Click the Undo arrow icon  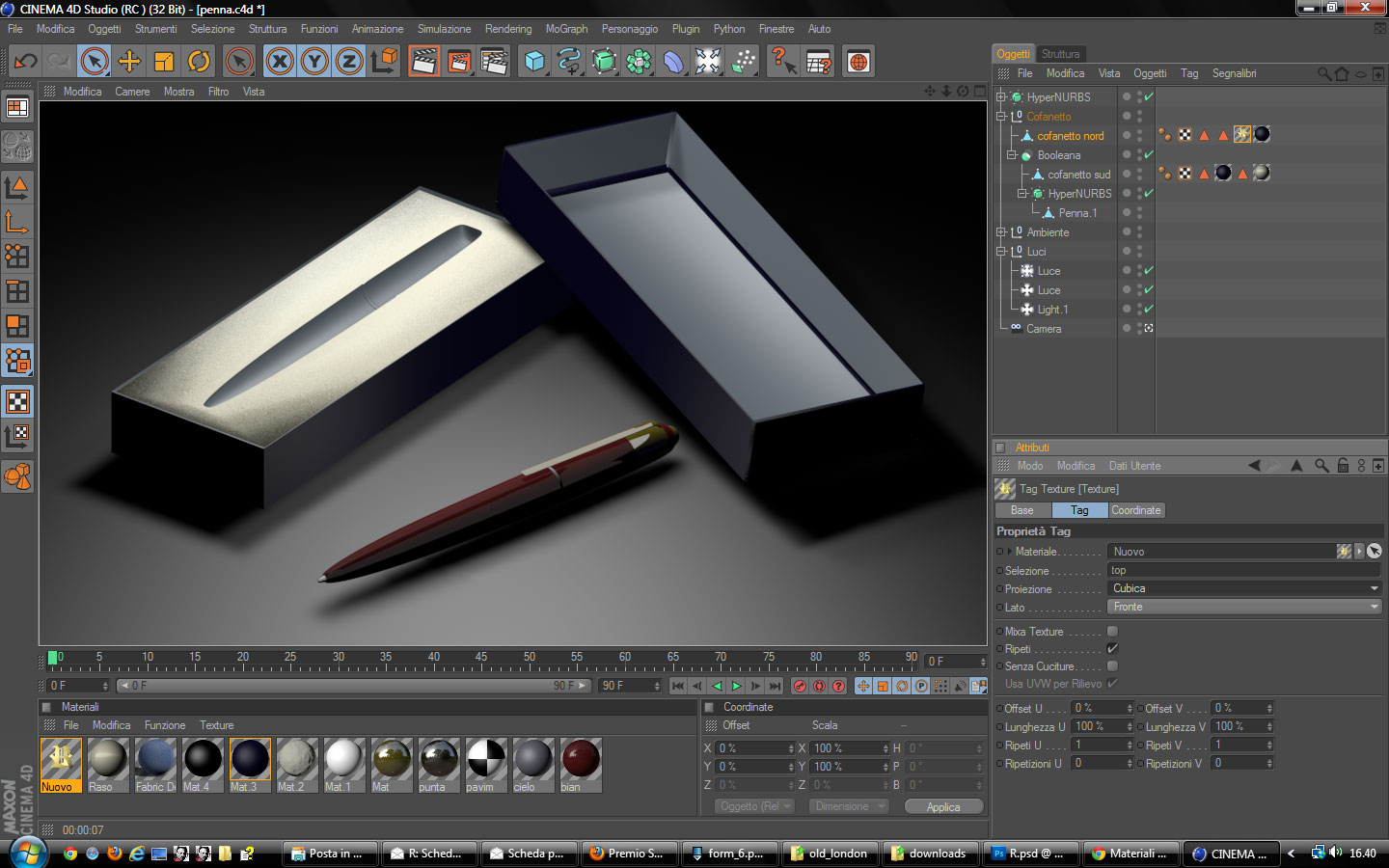coord(25,62)
